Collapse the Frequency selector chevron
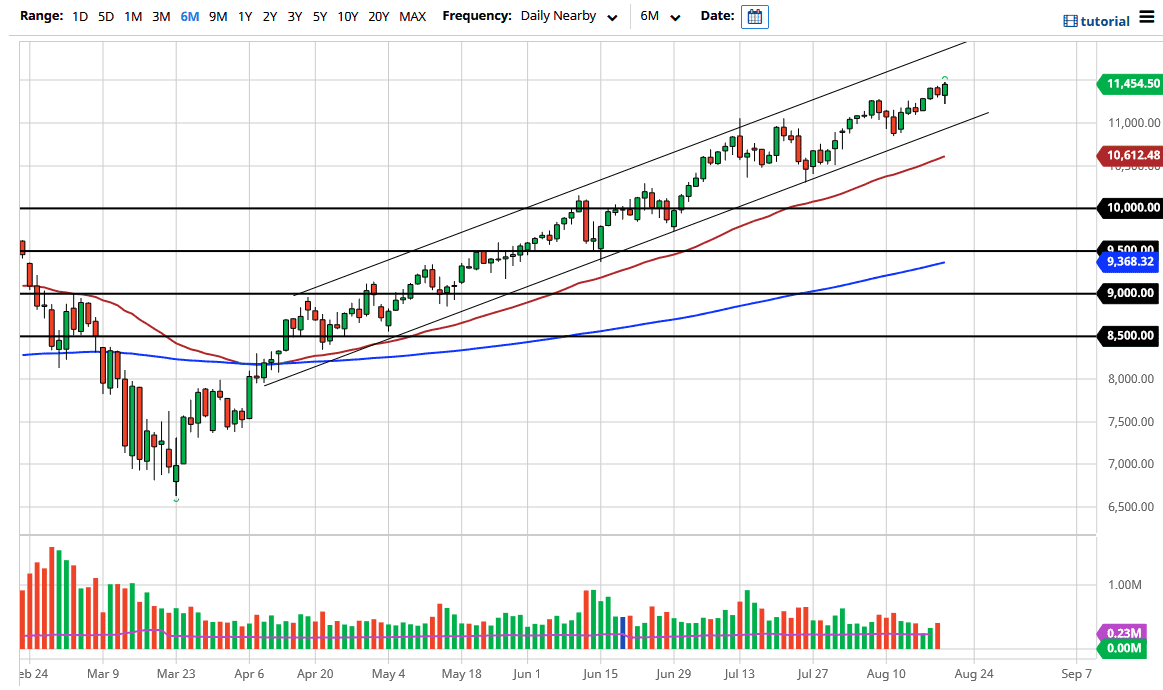Viewport: 1163px width, 690px height. 611,18
